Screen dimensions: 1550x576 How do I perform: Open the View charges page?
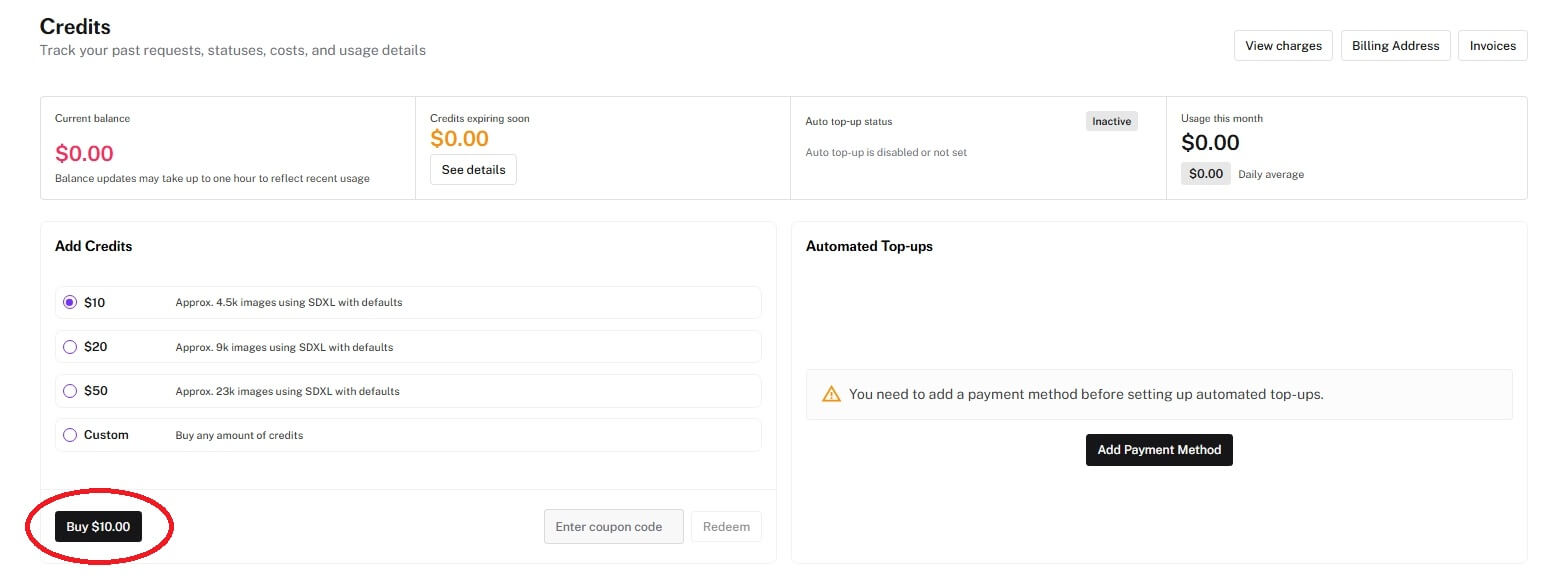[x=1283, y=46]
